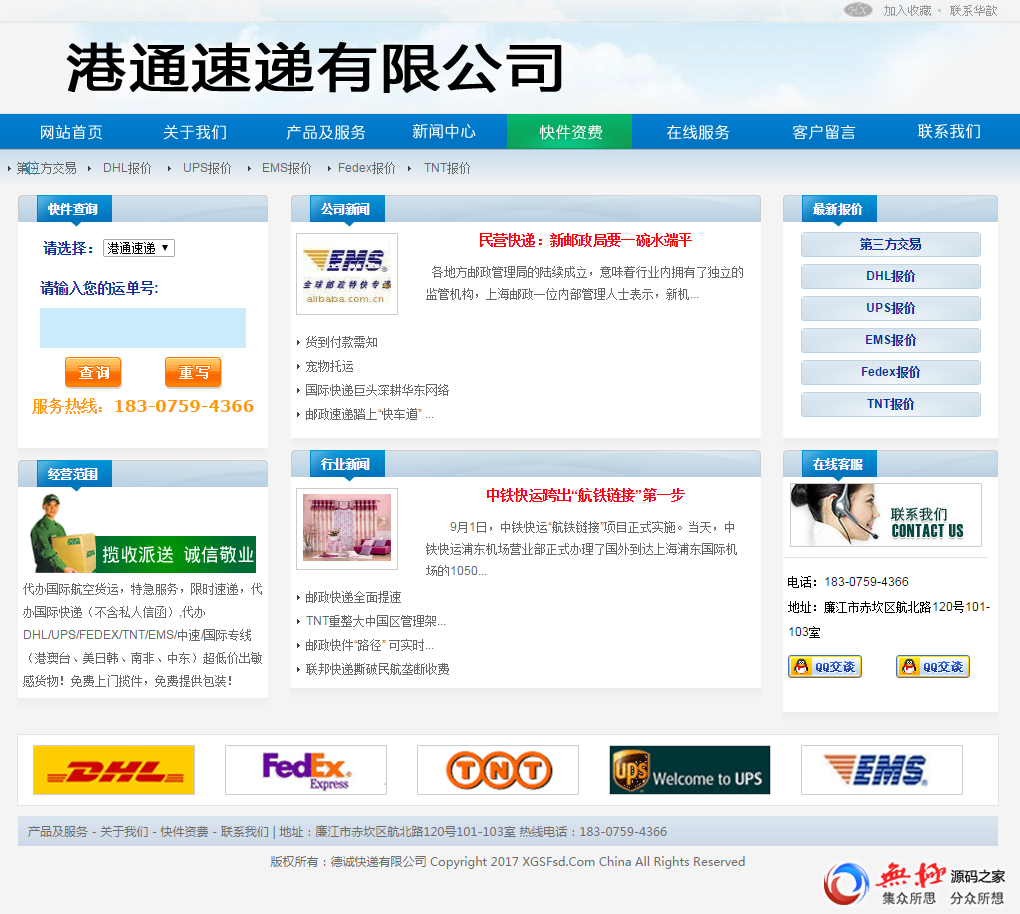
Task: Click the Welcome to UPS logo
Action: [690, 770]
